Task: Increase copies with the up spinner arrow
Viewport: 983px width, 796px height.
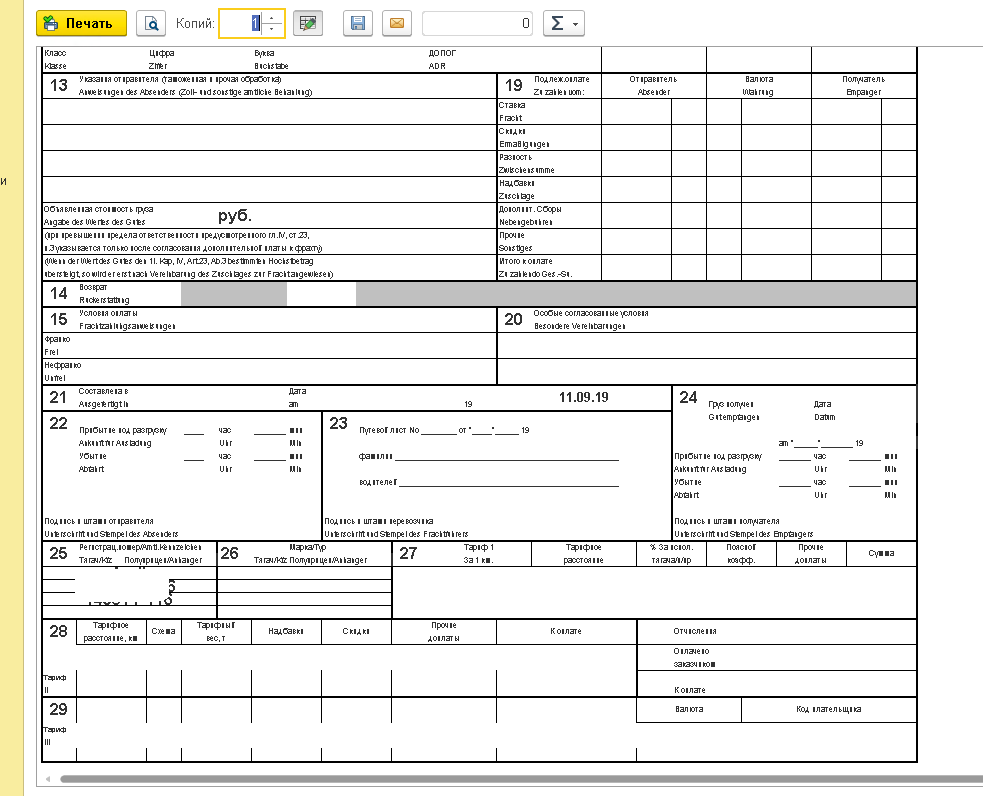Action: tap(271, 18)
